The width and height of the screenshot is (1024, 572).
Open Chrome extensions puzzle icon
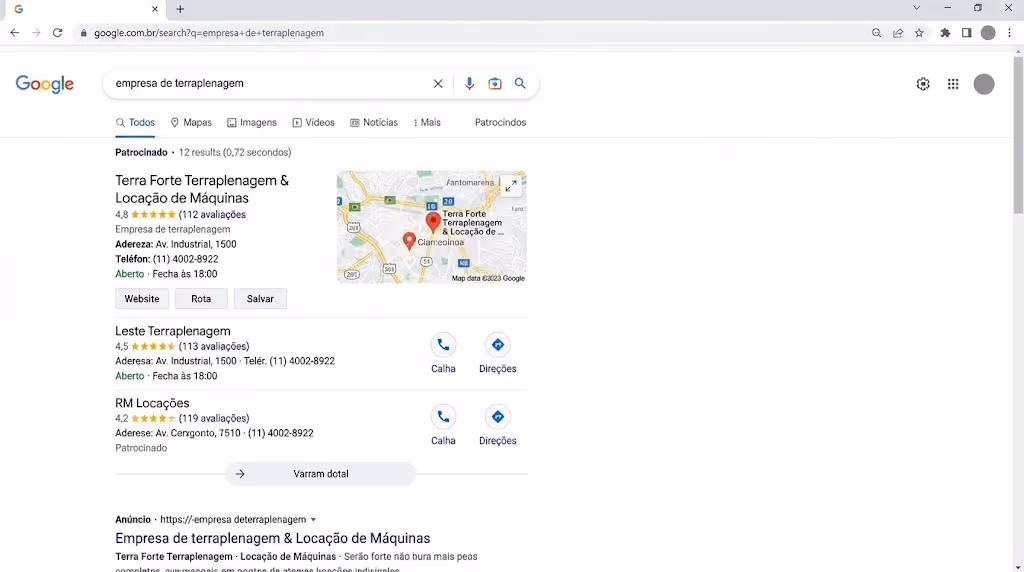coord(945,33)
